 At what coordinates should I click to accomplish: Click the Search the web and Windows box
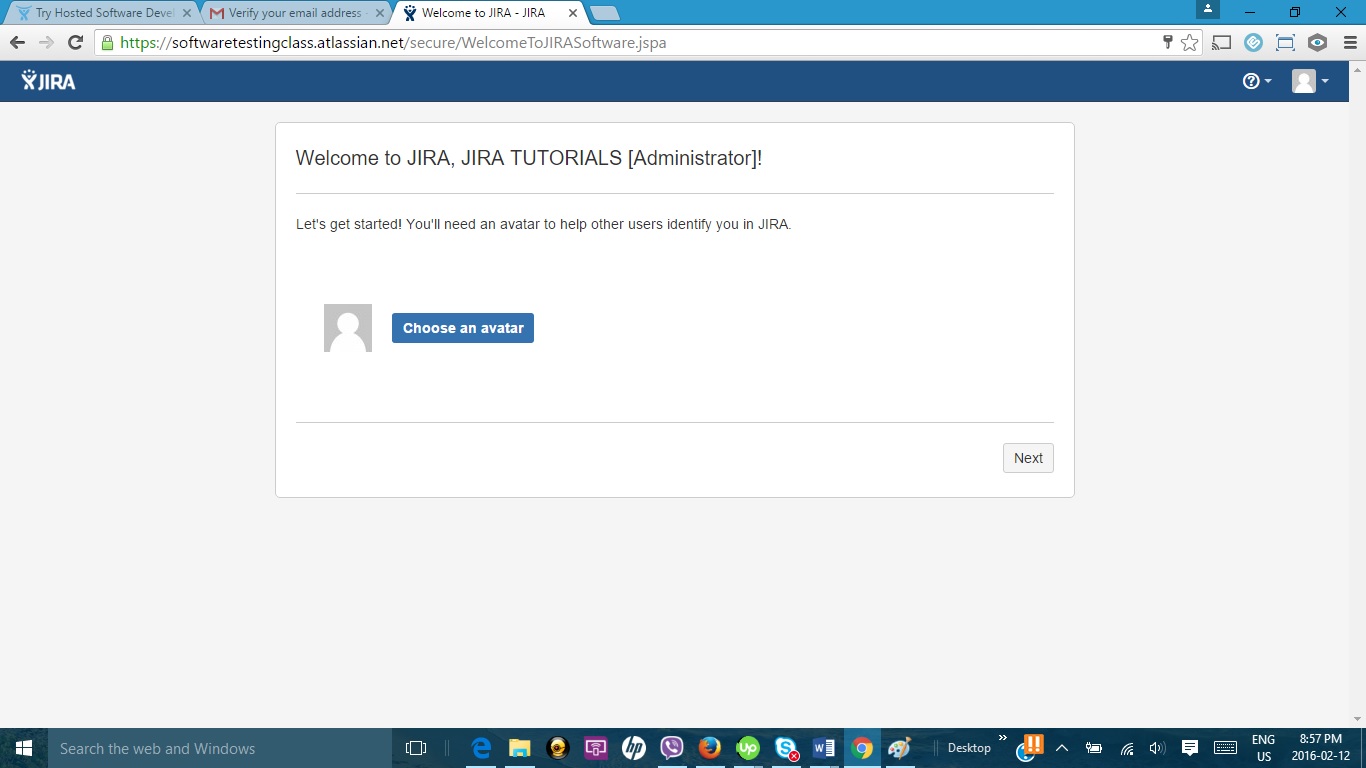point(220,748)
